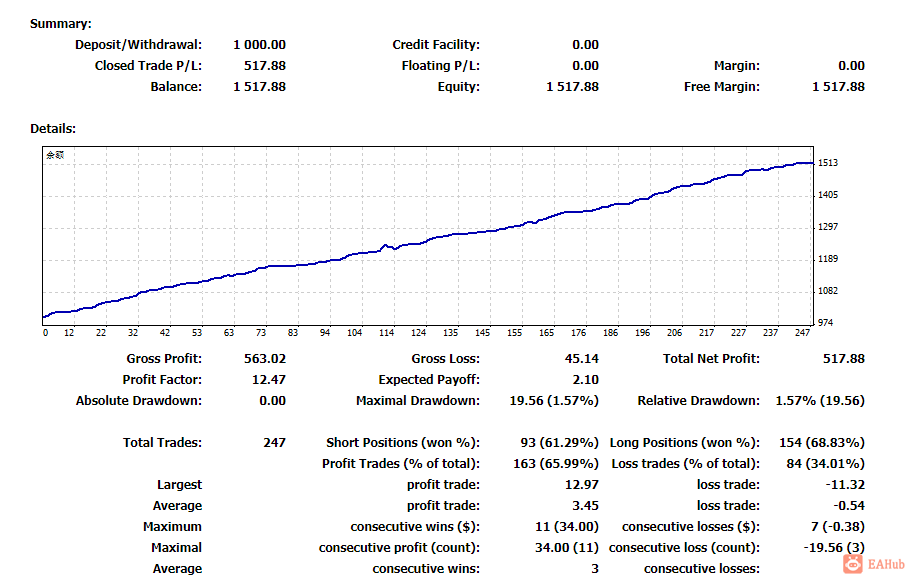
Task: Click the 1297 value on chart axis
Action: pos(828,227)
